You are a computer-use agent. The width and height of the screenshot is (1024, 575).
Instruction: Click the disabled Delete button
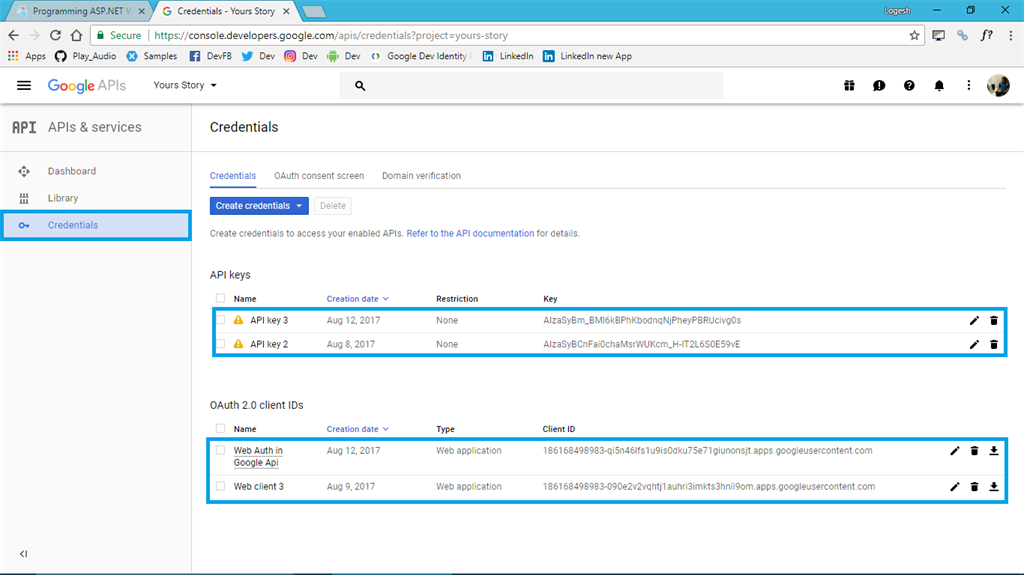coord(332,206)
